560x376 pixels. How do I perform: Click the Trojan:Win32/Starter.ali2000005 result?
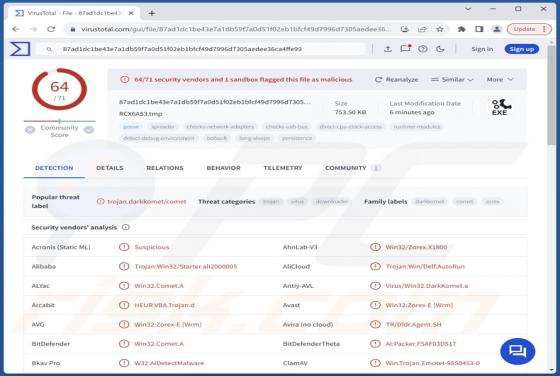point(186,266)
